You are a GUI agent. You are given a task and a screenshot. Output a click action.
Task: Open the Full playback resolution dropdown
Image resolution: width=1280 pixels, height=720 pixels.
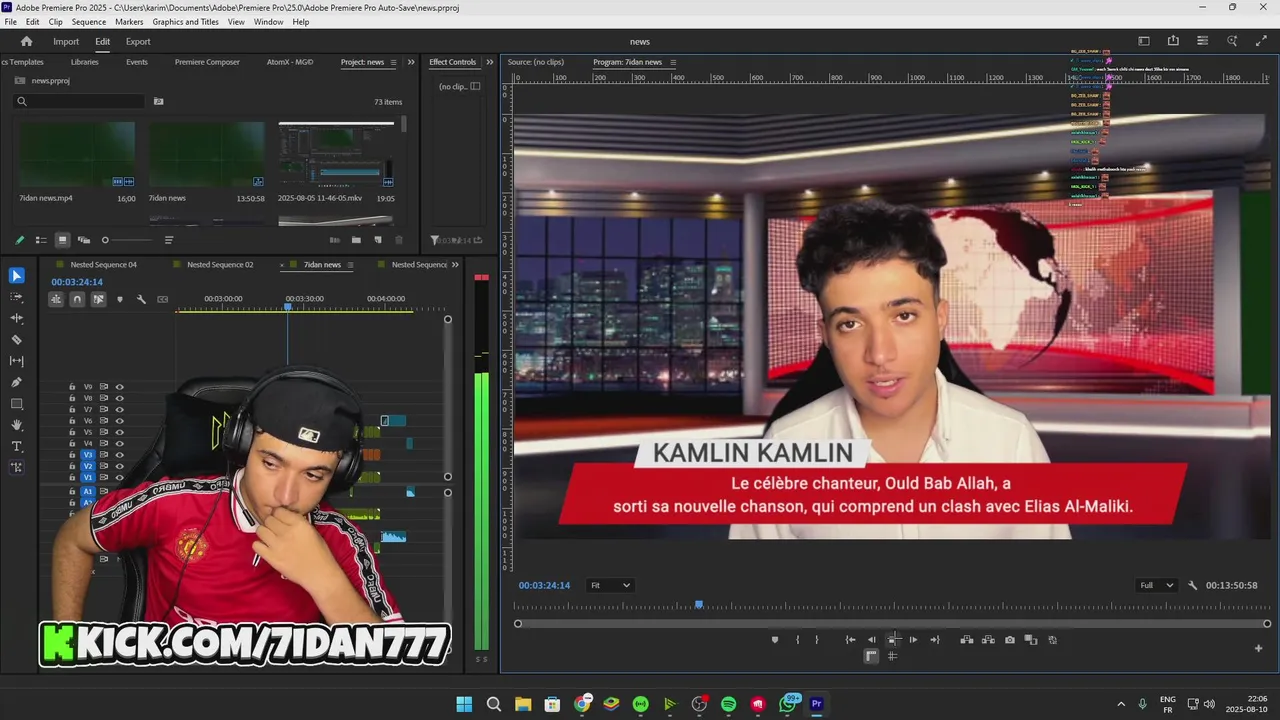(1156, 585)
